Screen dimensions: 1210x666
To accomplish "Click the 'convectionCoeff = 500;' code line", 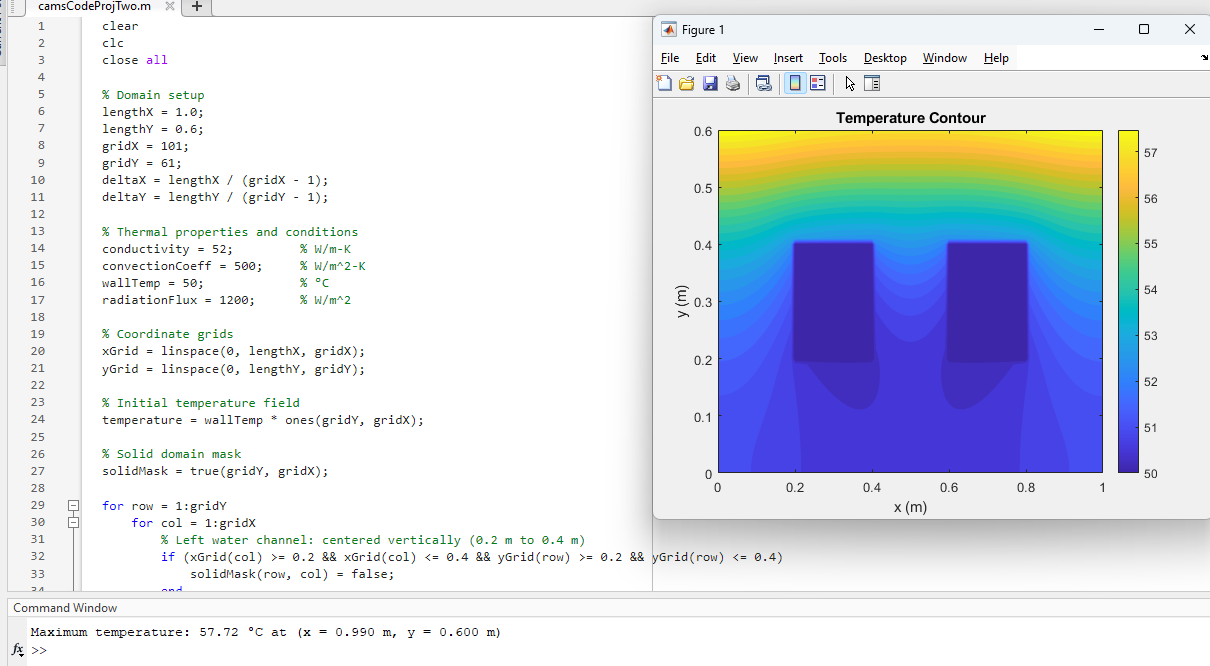I will click(x=182, y=265).
